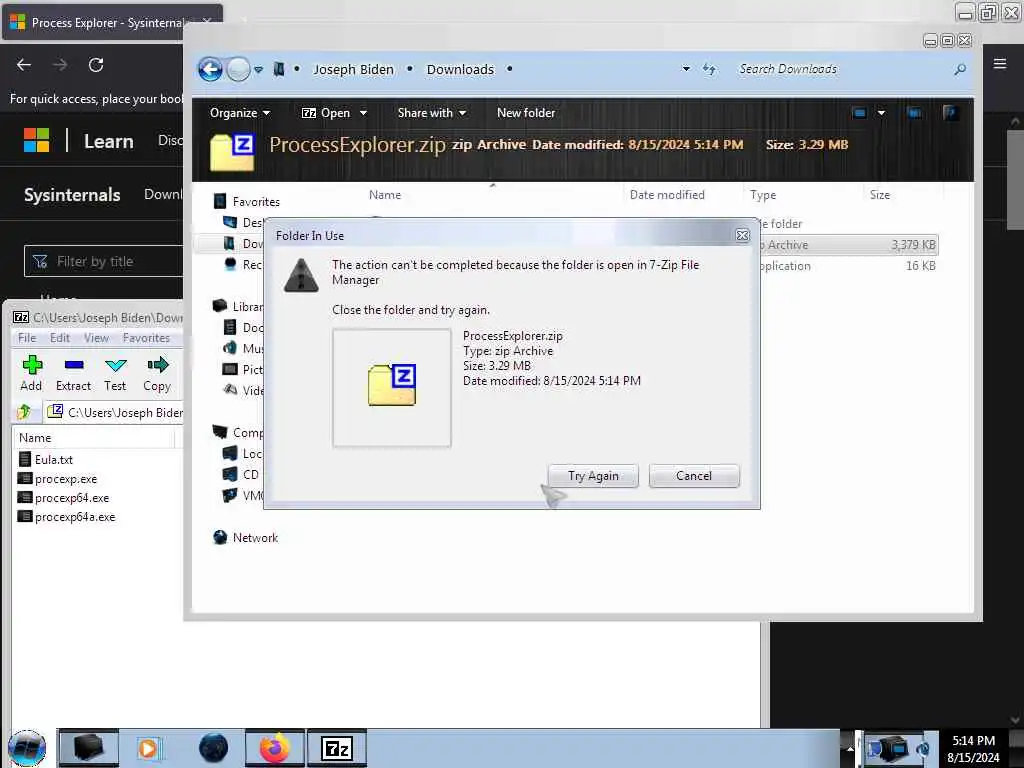Image resolution: width=1024 pixels, height=768 pixels.
Task: Click the Copy icon in 7-Zip
Action: 157,364
